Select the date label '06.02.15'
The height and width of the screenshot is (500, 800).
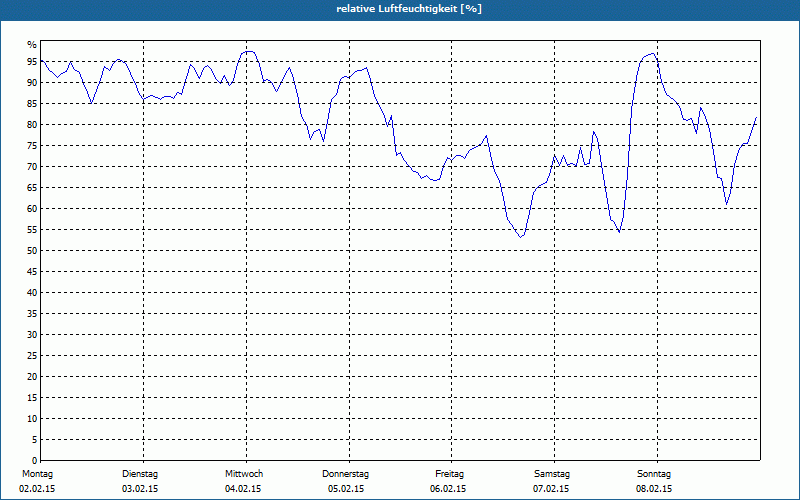pos(448,489)
